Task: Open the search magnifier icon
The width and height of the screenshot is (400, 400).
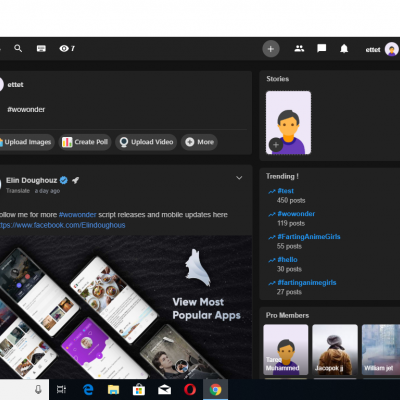Action: (18, 49)
